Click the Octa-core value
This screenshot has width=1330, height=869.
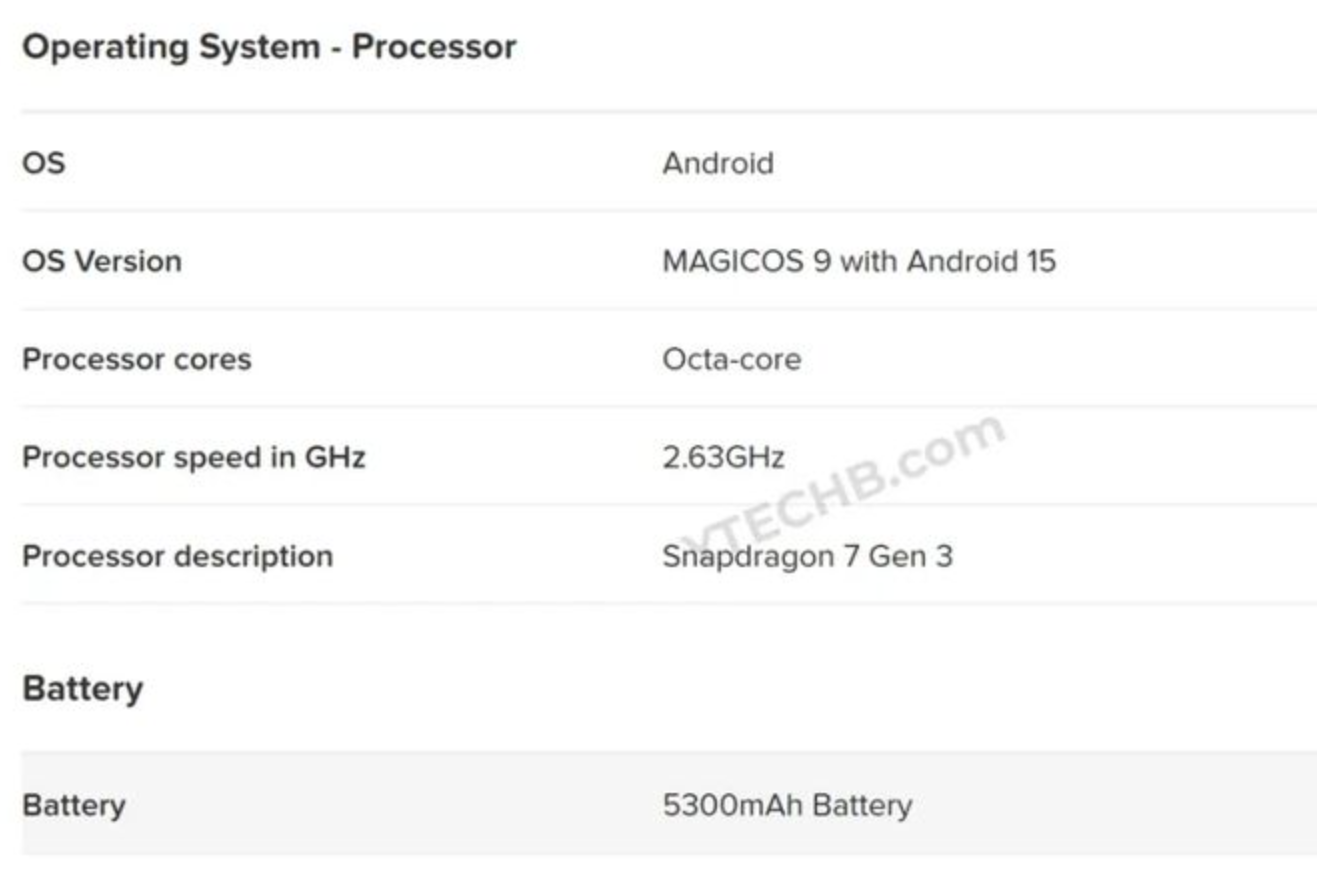731,359
